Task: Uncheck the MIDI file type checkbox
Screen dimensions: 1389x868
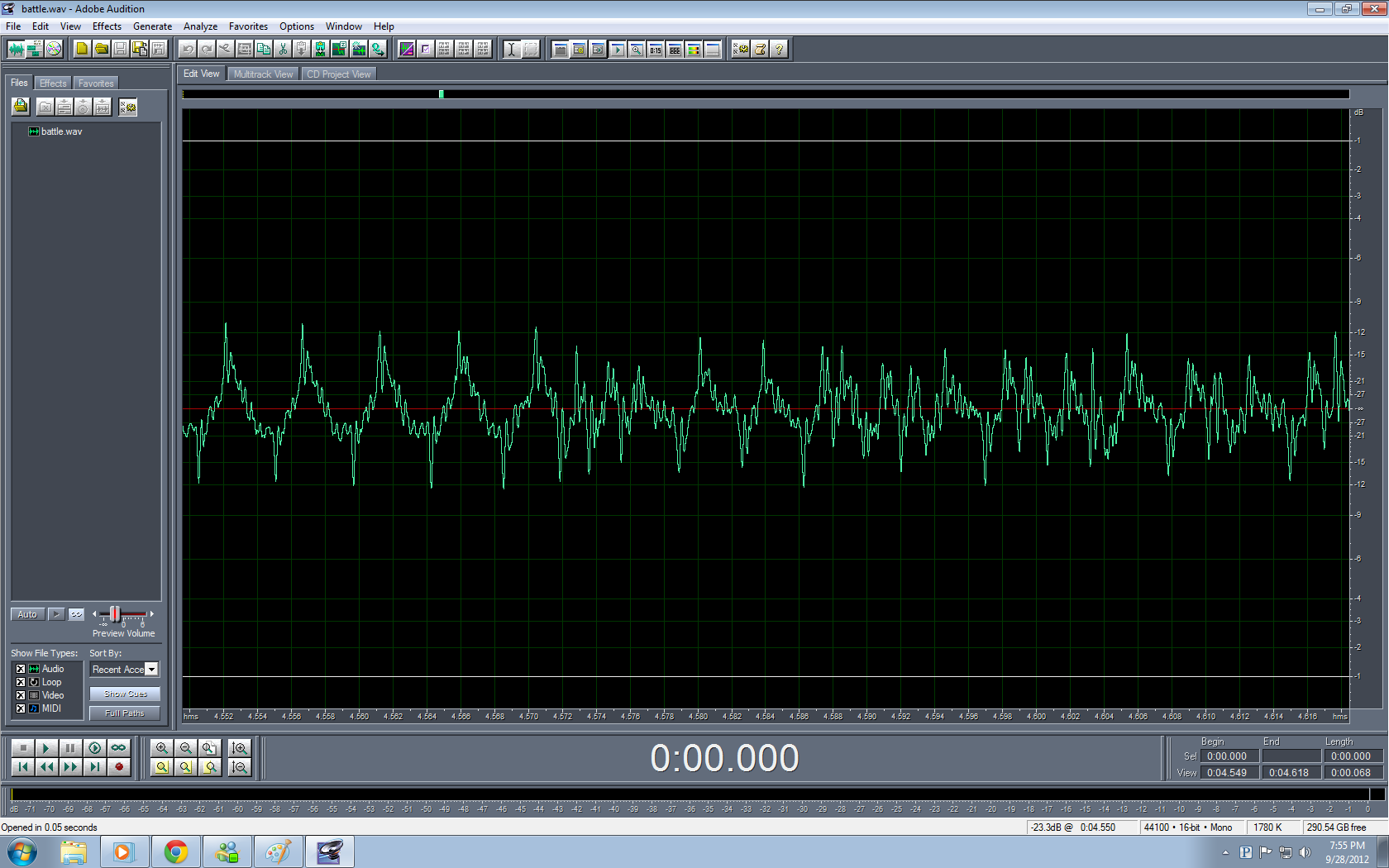Action: pos(21,708)
